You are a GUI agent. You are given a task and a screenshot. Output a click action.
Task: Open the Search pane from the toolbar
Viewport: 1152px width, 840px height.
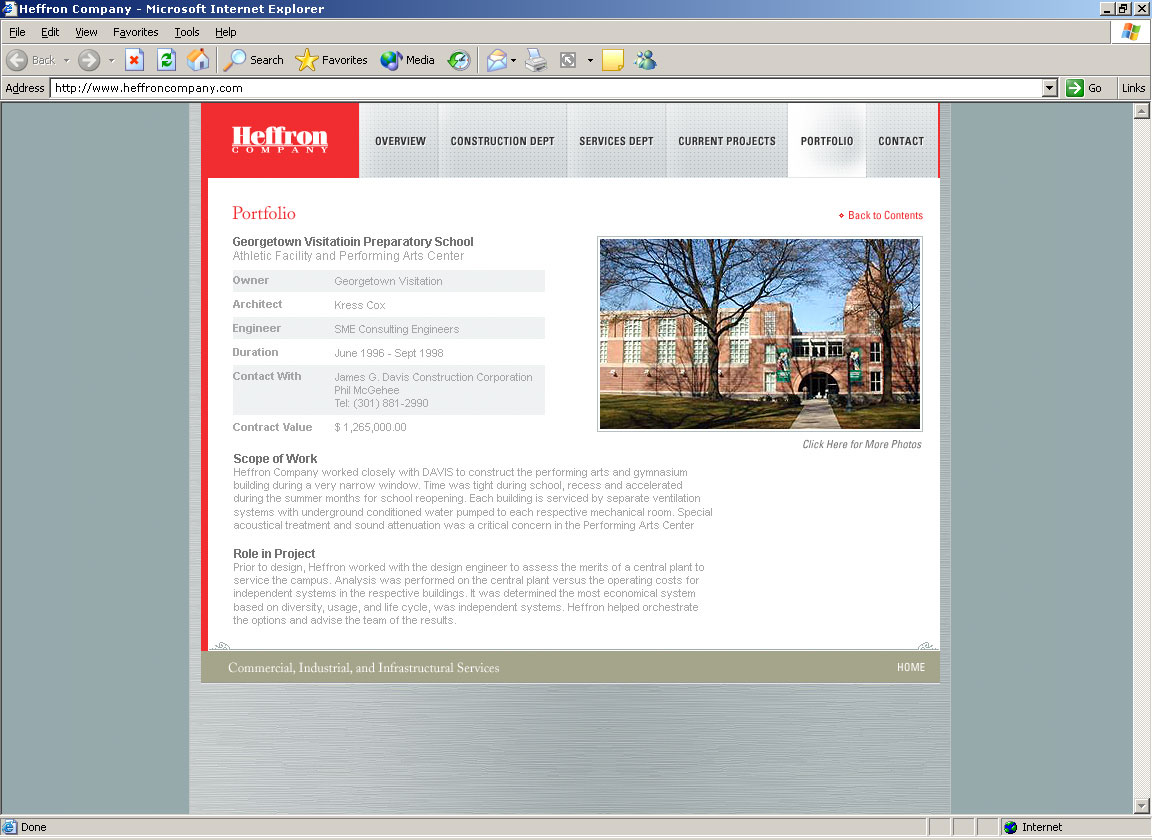(254, 60)
